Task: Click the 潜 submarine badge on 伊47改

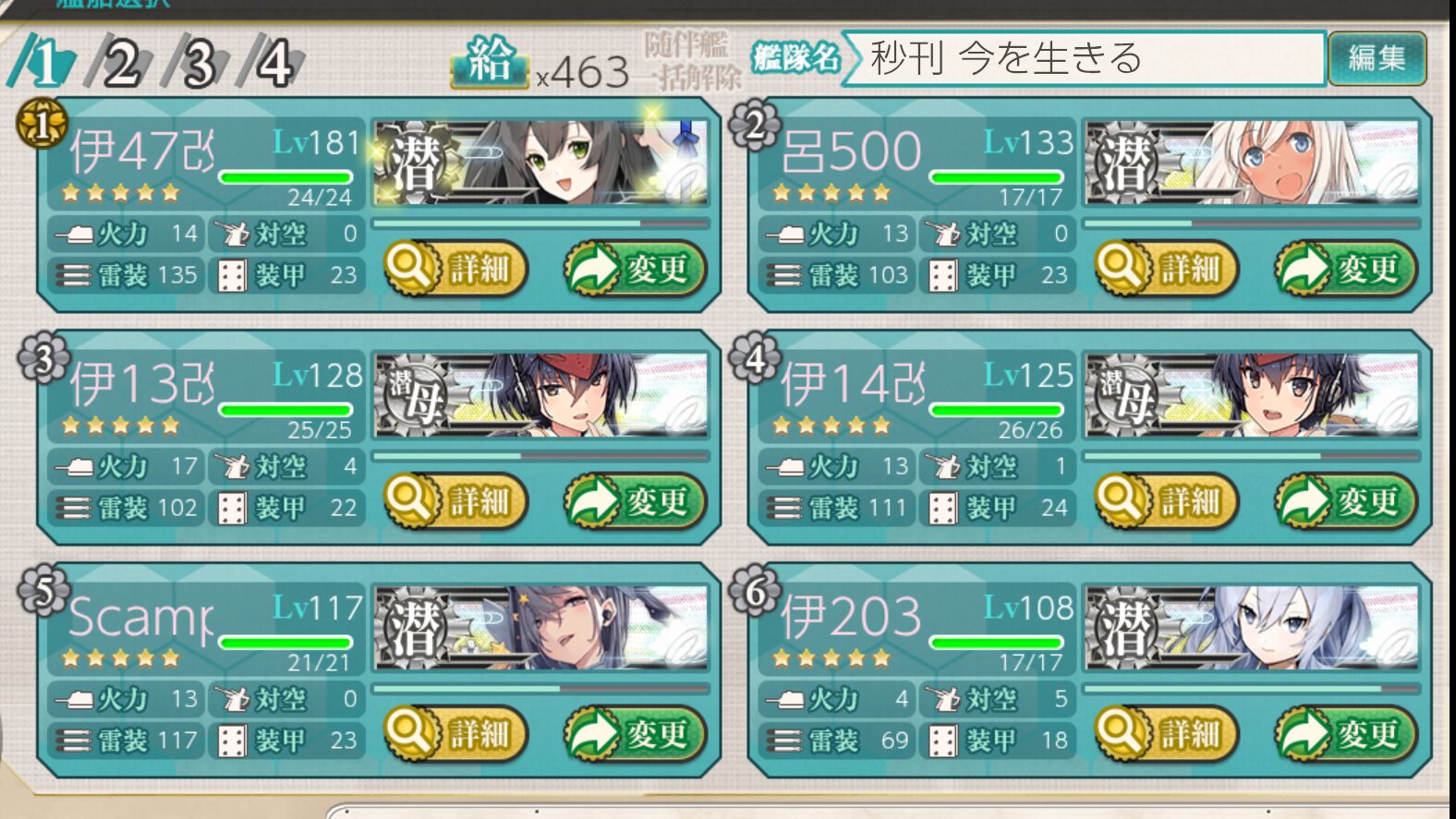Action: (x=414, y=164)
